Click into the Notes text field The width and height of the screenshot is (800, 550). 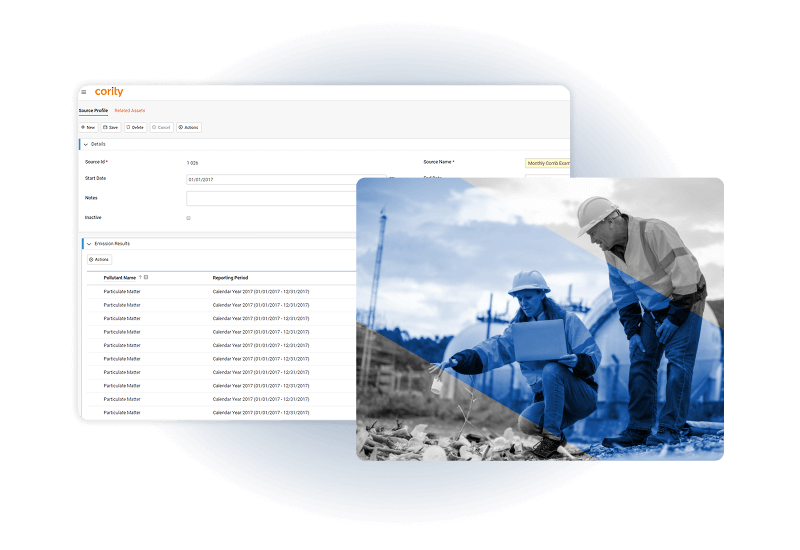(270, 198)
